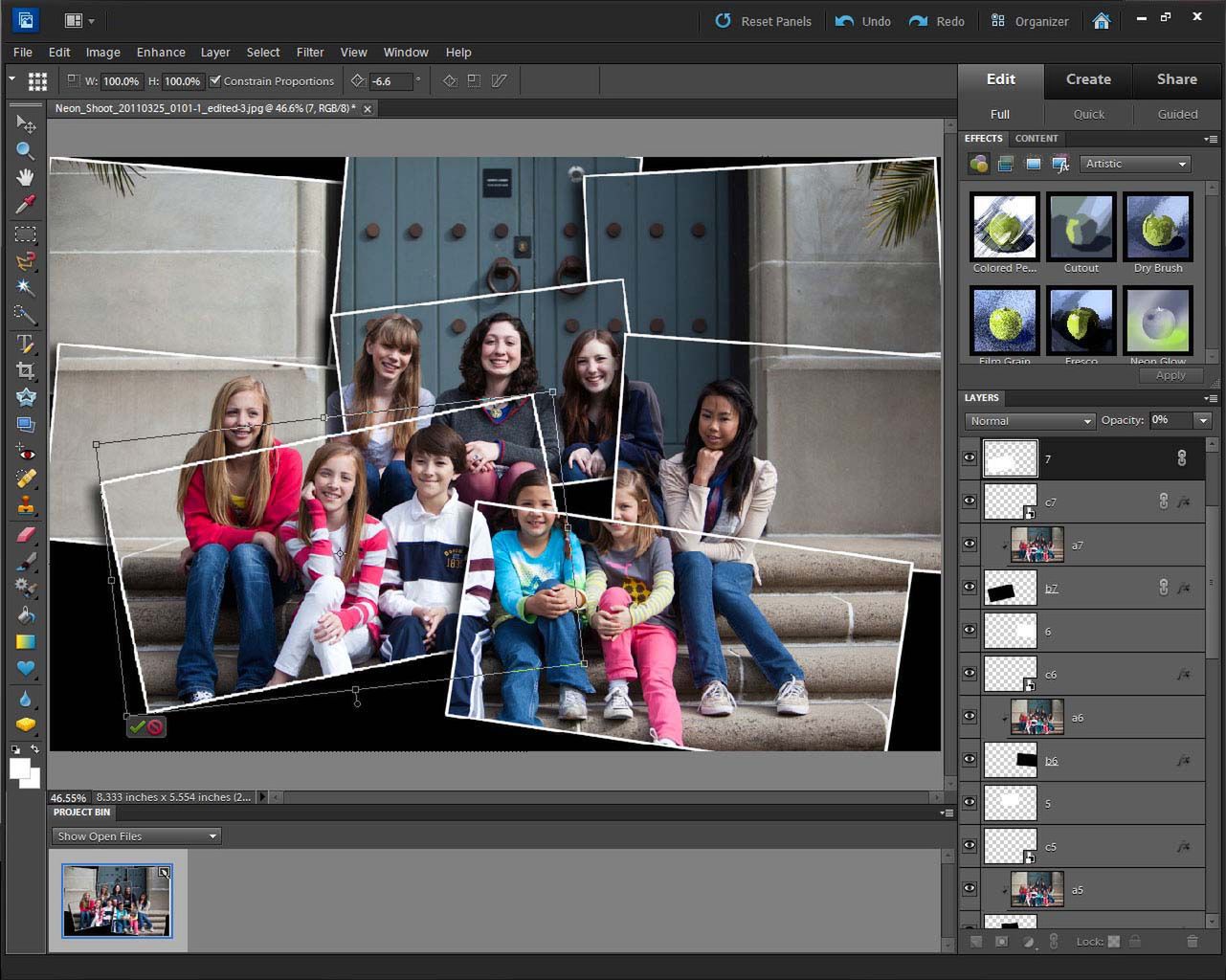This screenshot has width=1226, height=980.
Task: Hide layer b7 with its eye icon
Action: (970, 588)
